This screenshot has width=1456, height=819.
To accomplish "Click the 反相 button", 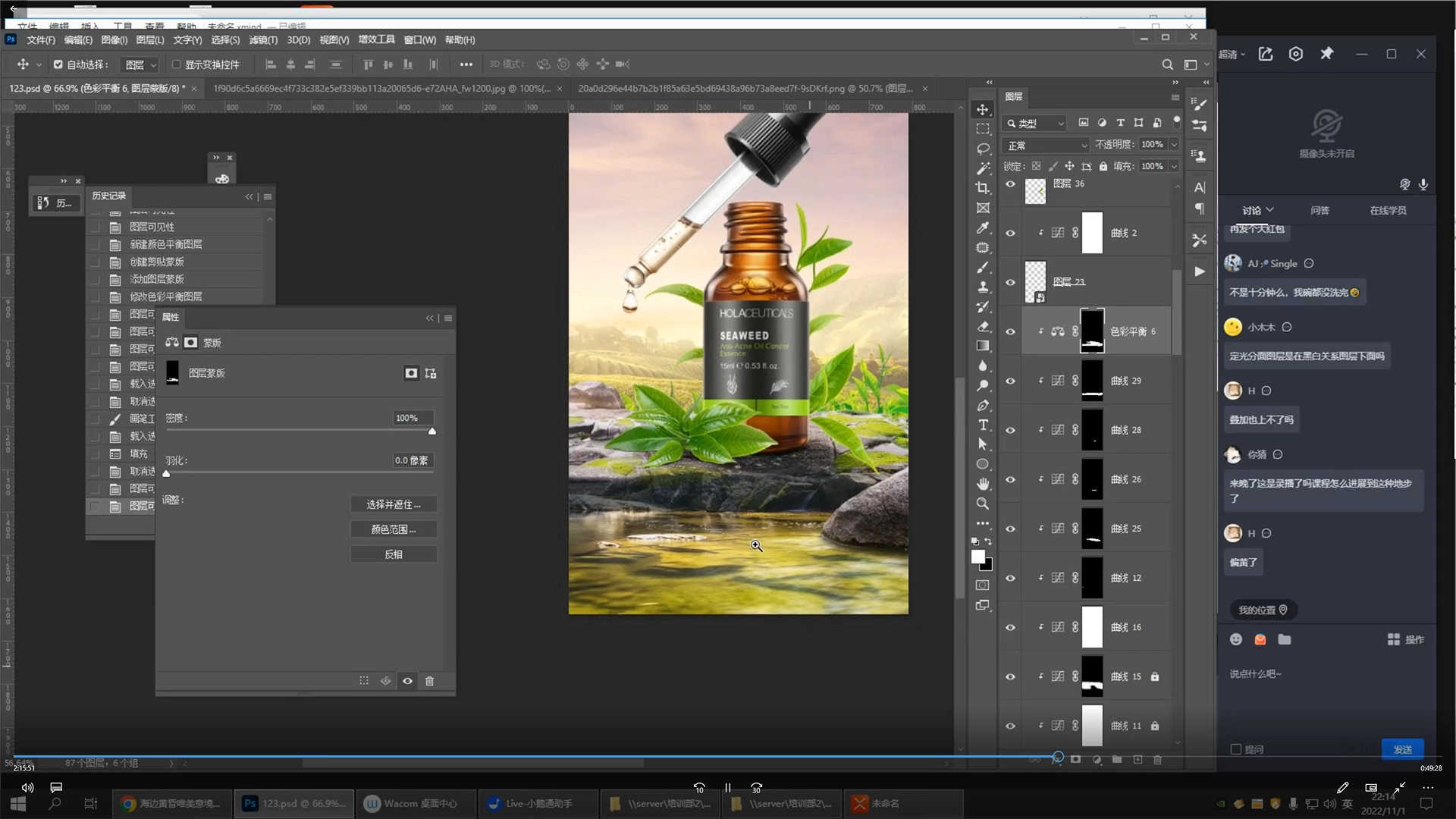I will click(393, 554).
